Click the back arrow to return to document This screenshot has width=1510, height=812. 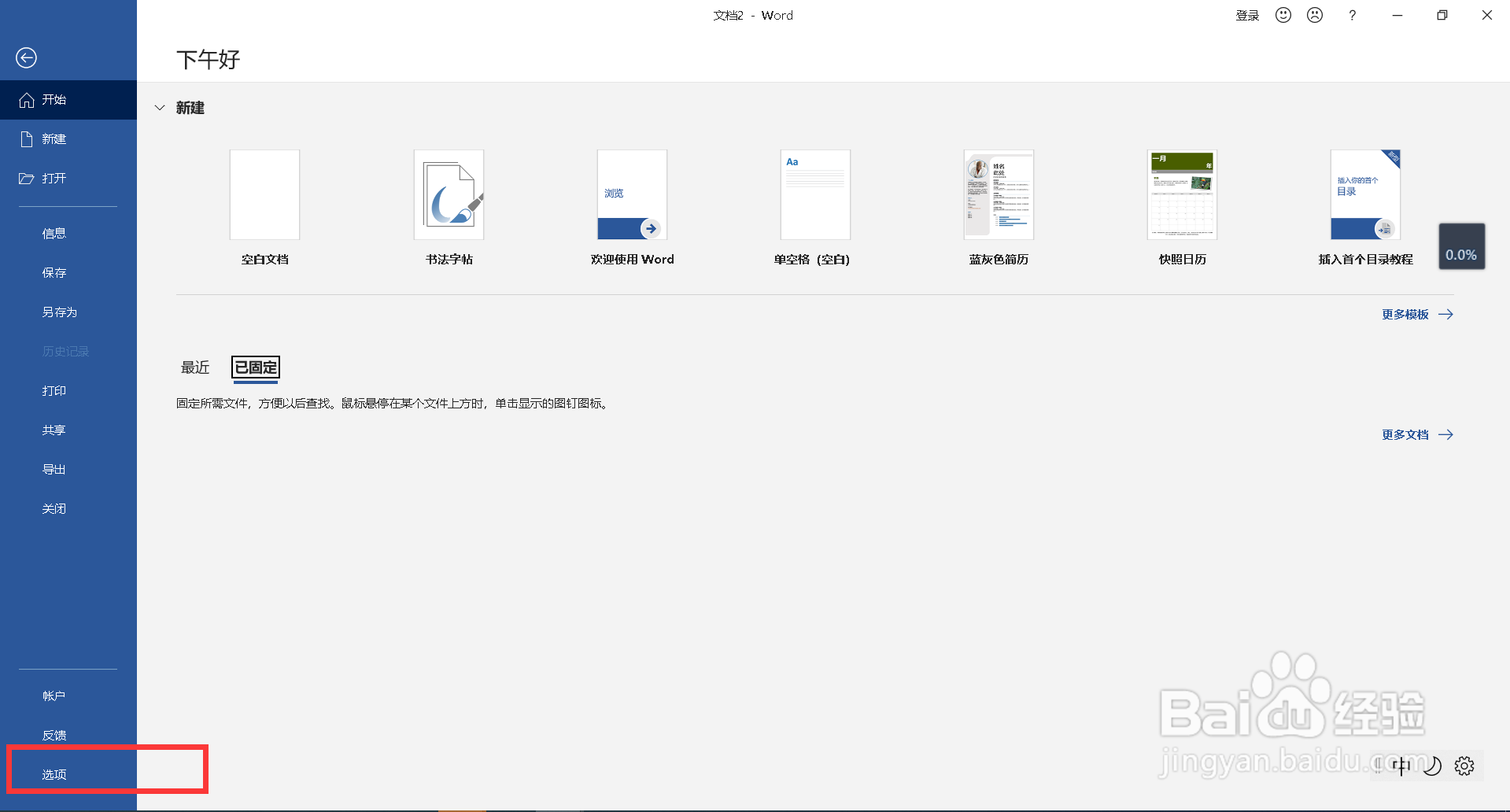[26, 57]
